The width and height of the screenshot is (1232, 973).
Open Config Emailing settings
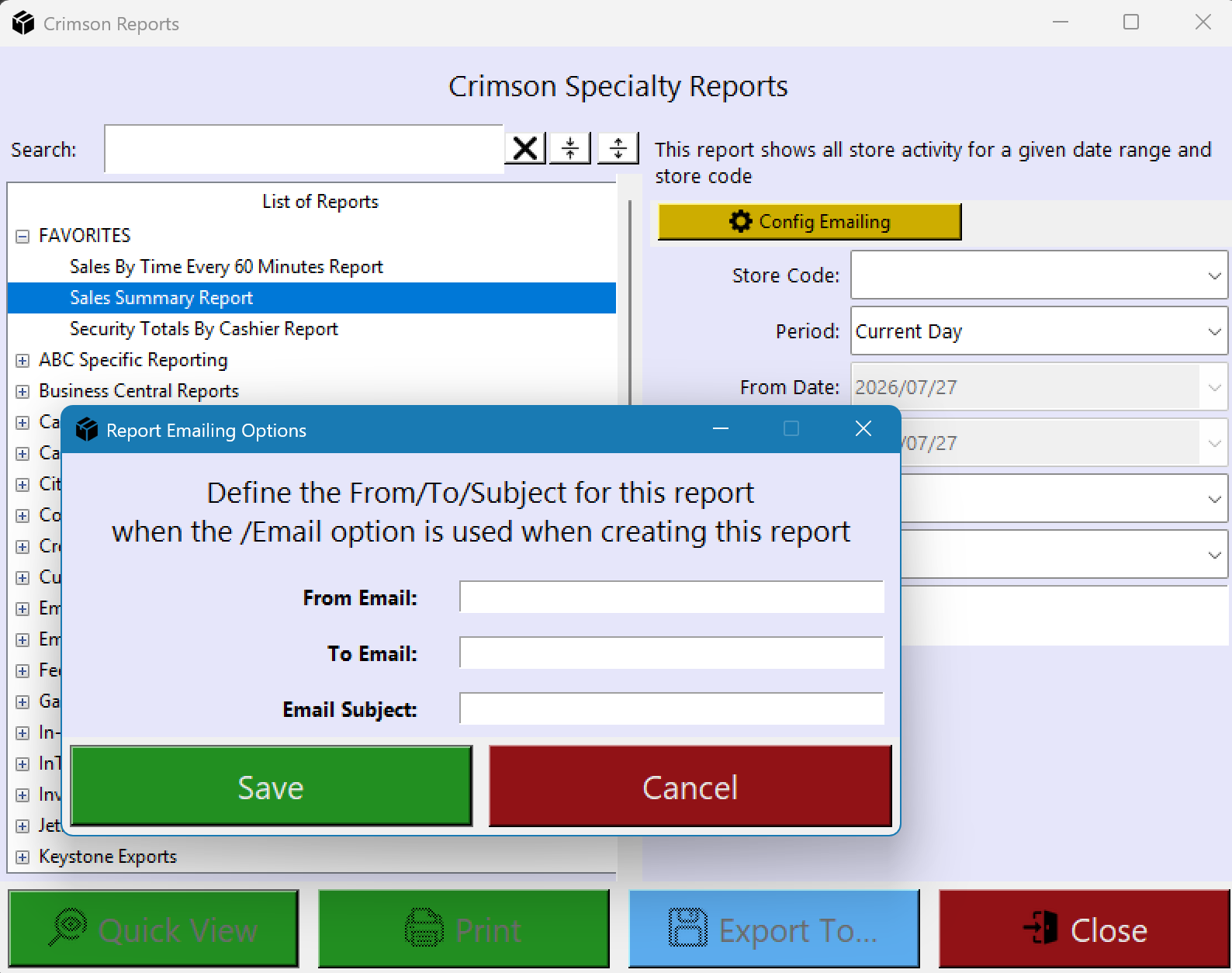tap(809, 222)
